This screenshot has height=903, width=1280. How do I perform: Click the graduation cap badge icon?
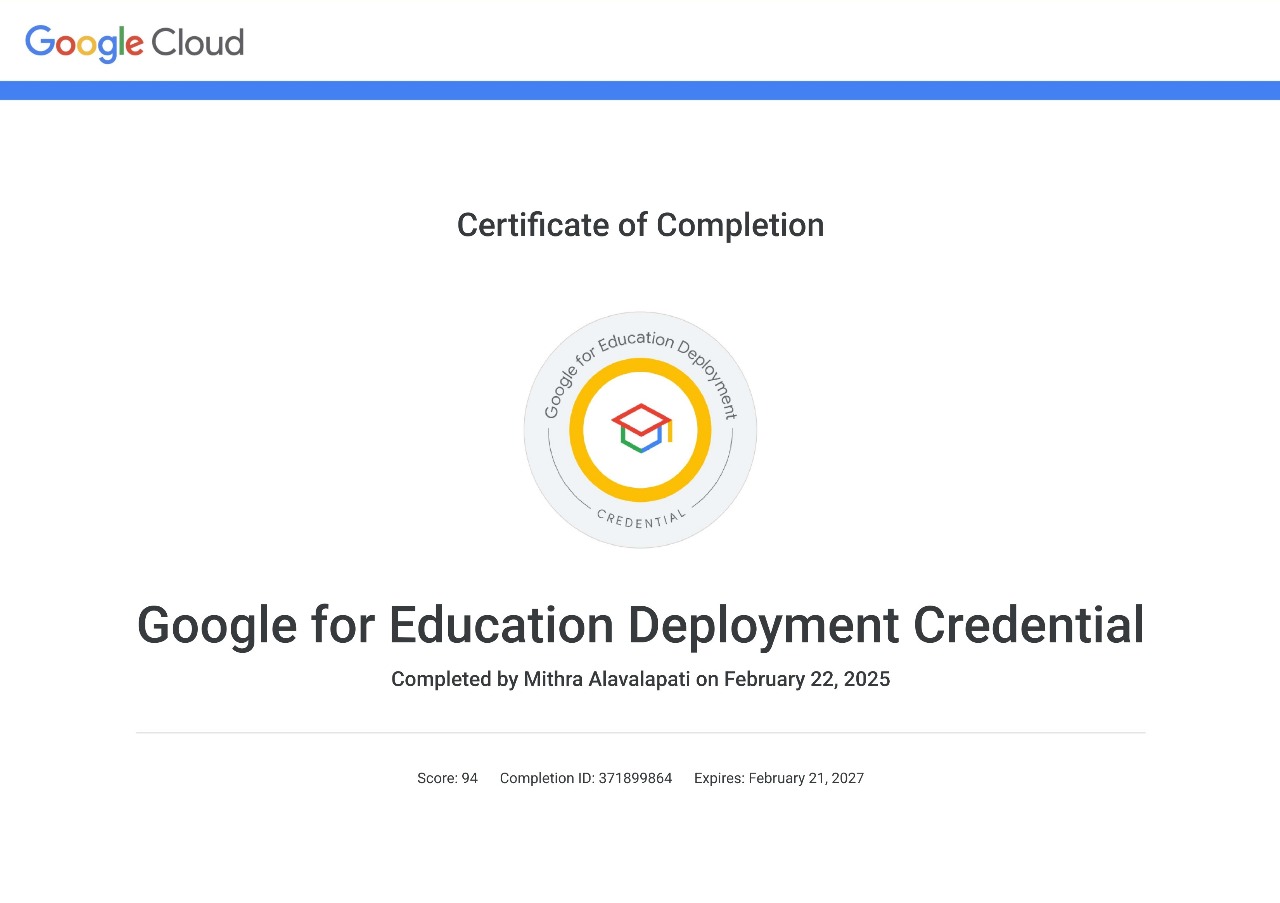tap(641, 428)
